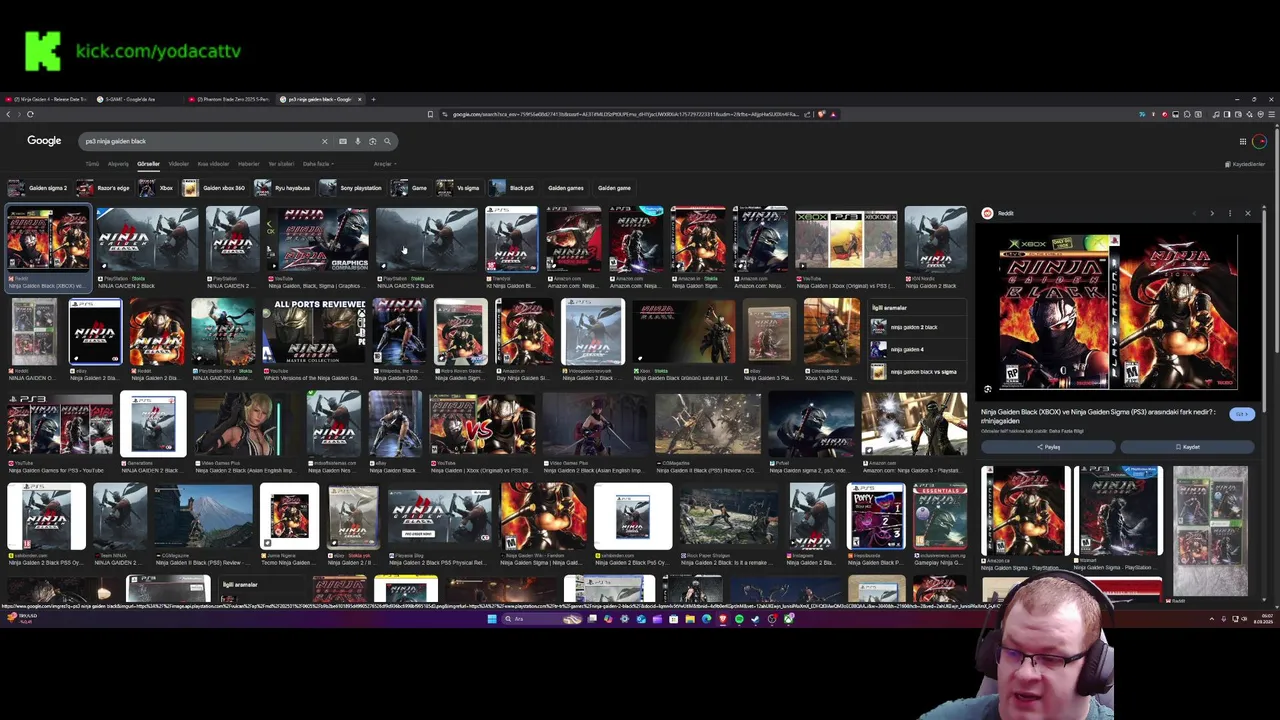
Task: Switch to 'S-GAME - Google'da Ara' tab
Action: click(x=136, y=99)
